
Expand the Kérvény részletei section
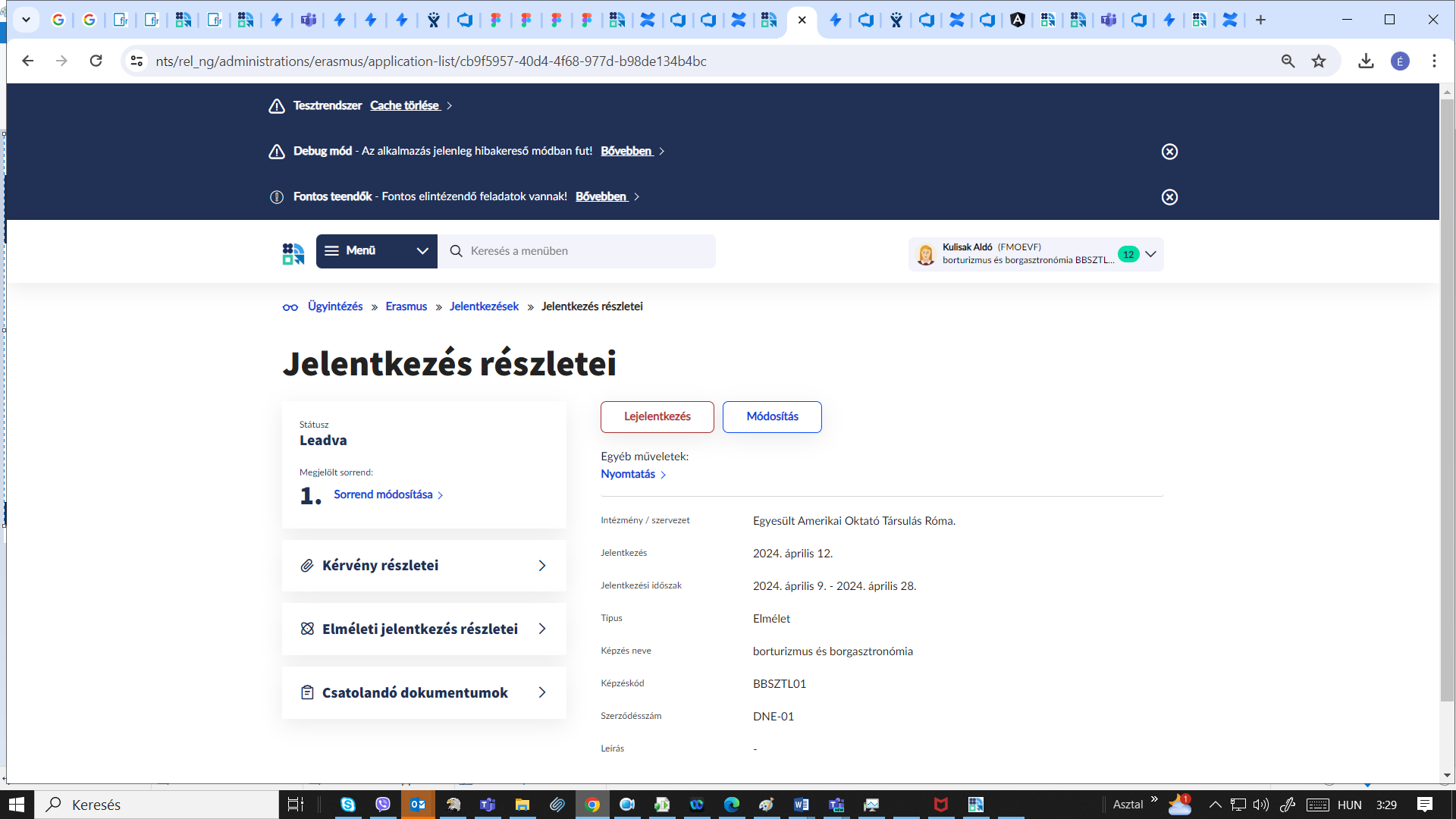423,566
